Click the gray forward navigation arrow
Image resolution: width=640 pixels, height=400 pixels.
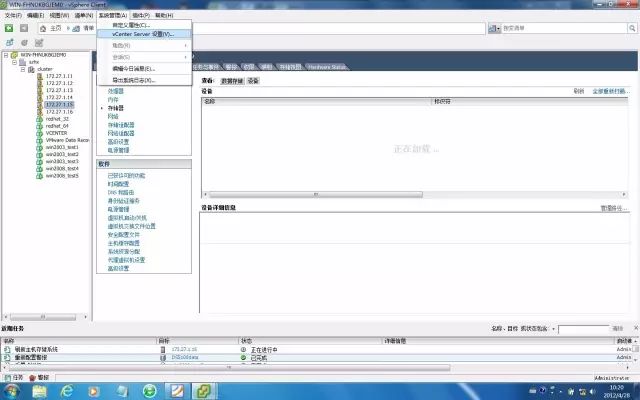(24, 28)
